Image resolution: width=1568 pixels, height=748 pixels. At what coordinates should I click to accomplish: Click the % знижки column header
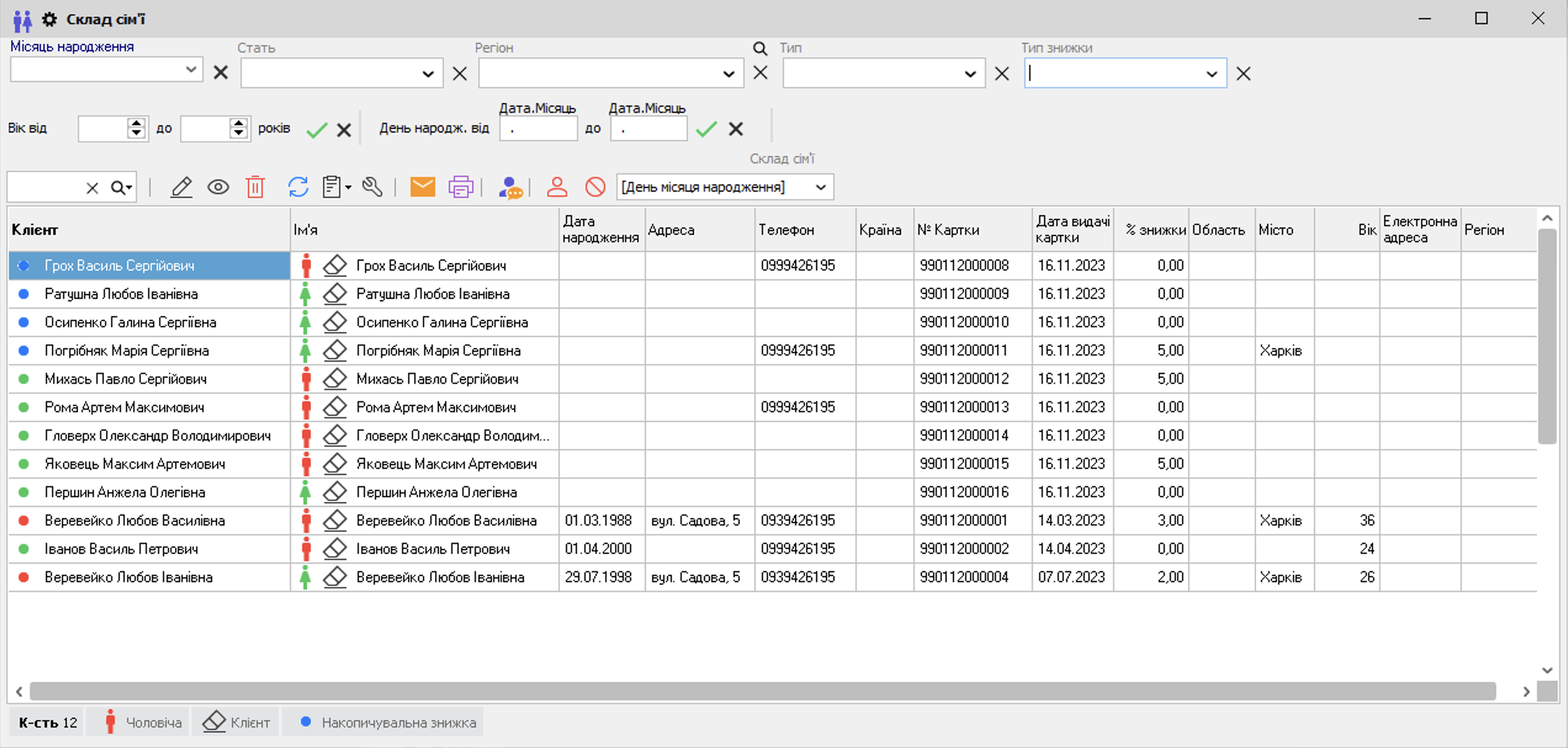point(1154,230)
